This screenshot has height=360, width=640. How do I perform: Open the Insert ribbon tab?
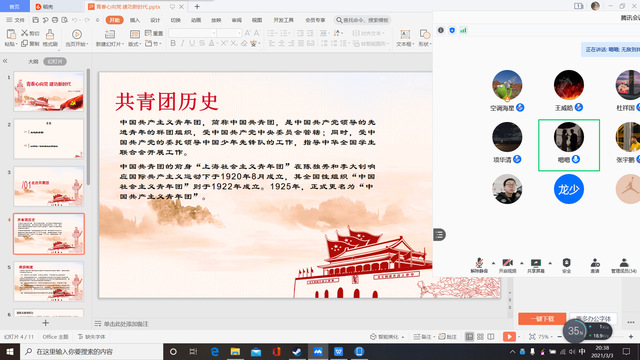pyautogui.click(x=135, y=20)
